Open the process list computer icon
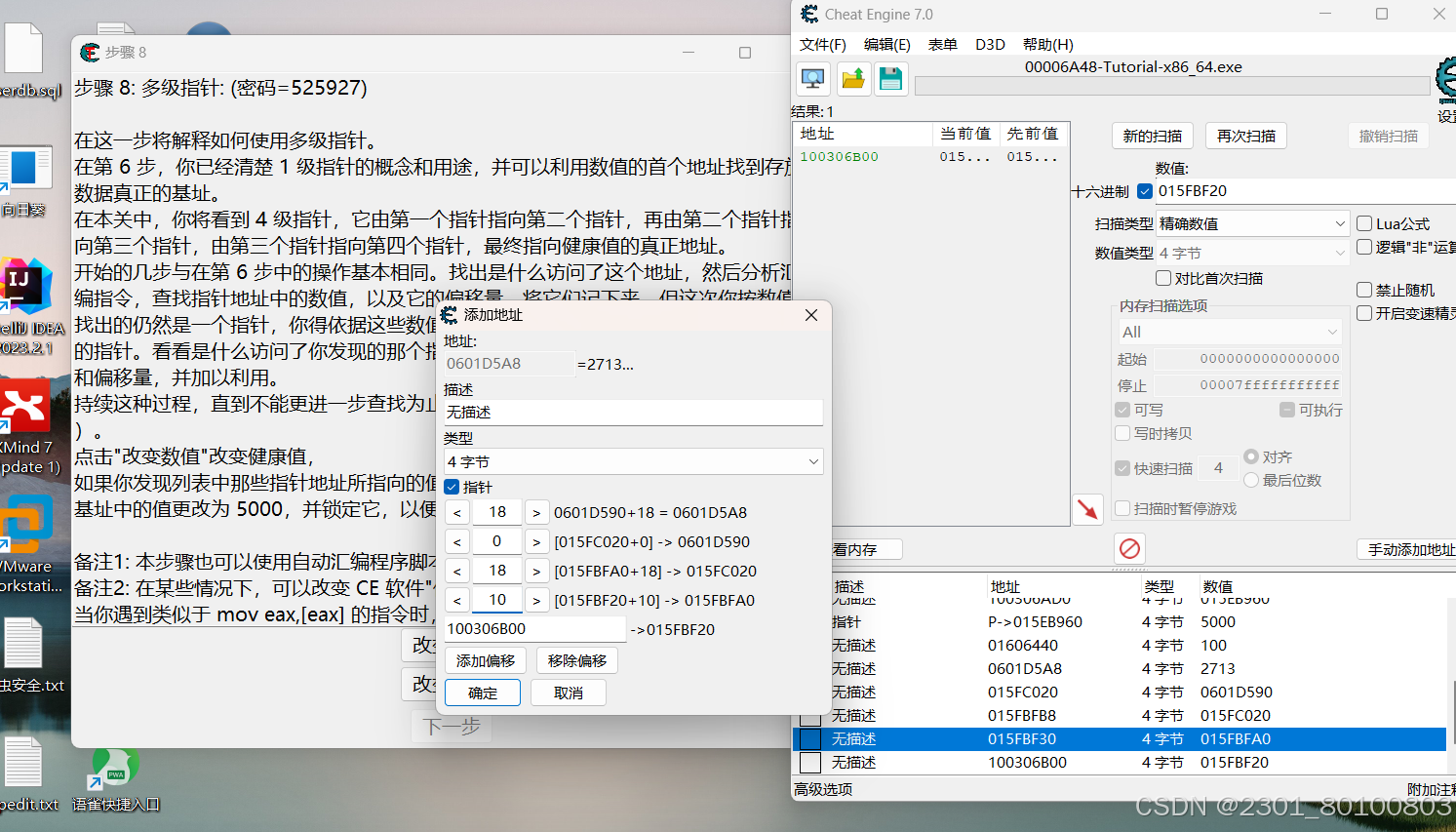 pos(813,79)
